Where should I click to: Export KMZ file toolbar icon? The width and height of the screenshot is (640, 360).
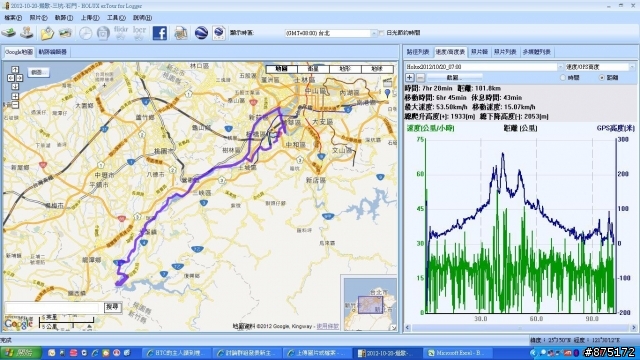point(219,33)
